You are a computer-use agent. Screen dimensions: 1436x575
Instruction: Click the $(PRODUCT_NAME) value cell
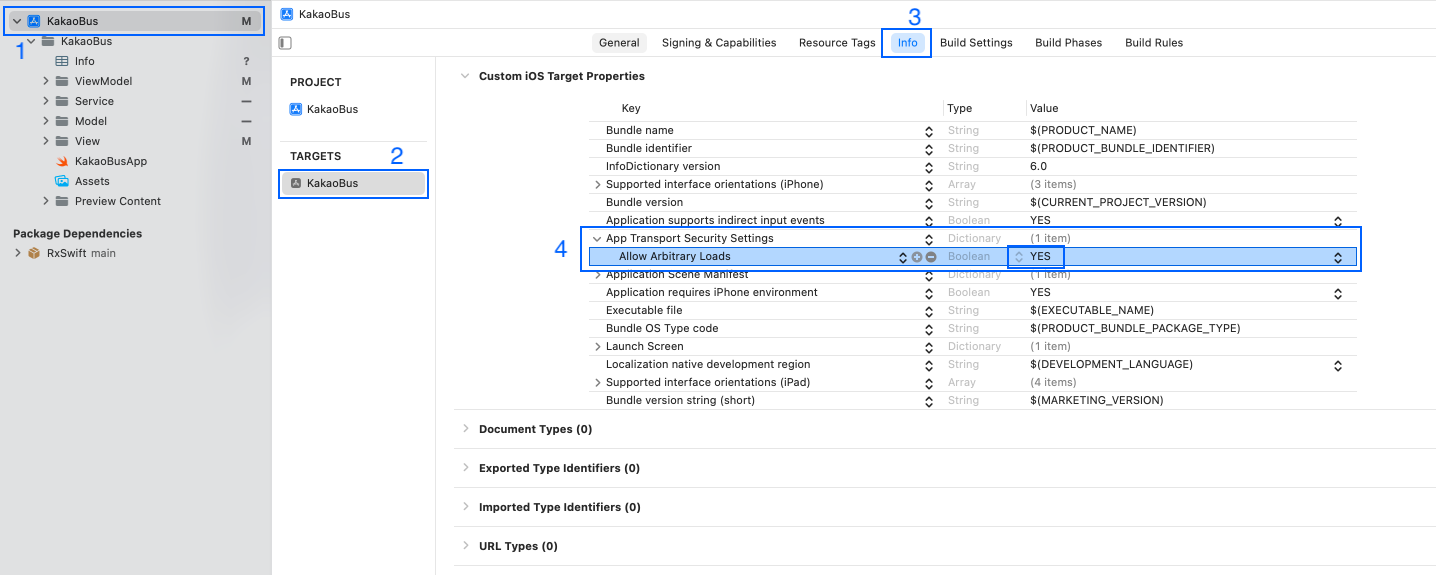pyautogui.click(x=1083, y=131)
